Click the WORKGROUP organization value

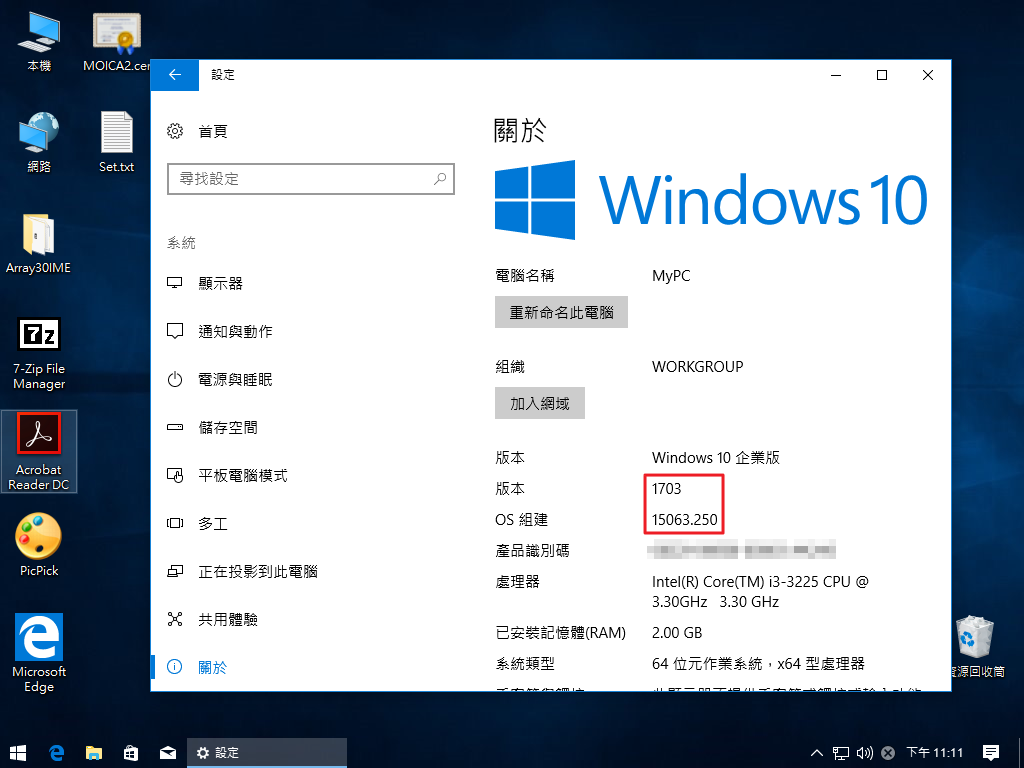point(697,366)
